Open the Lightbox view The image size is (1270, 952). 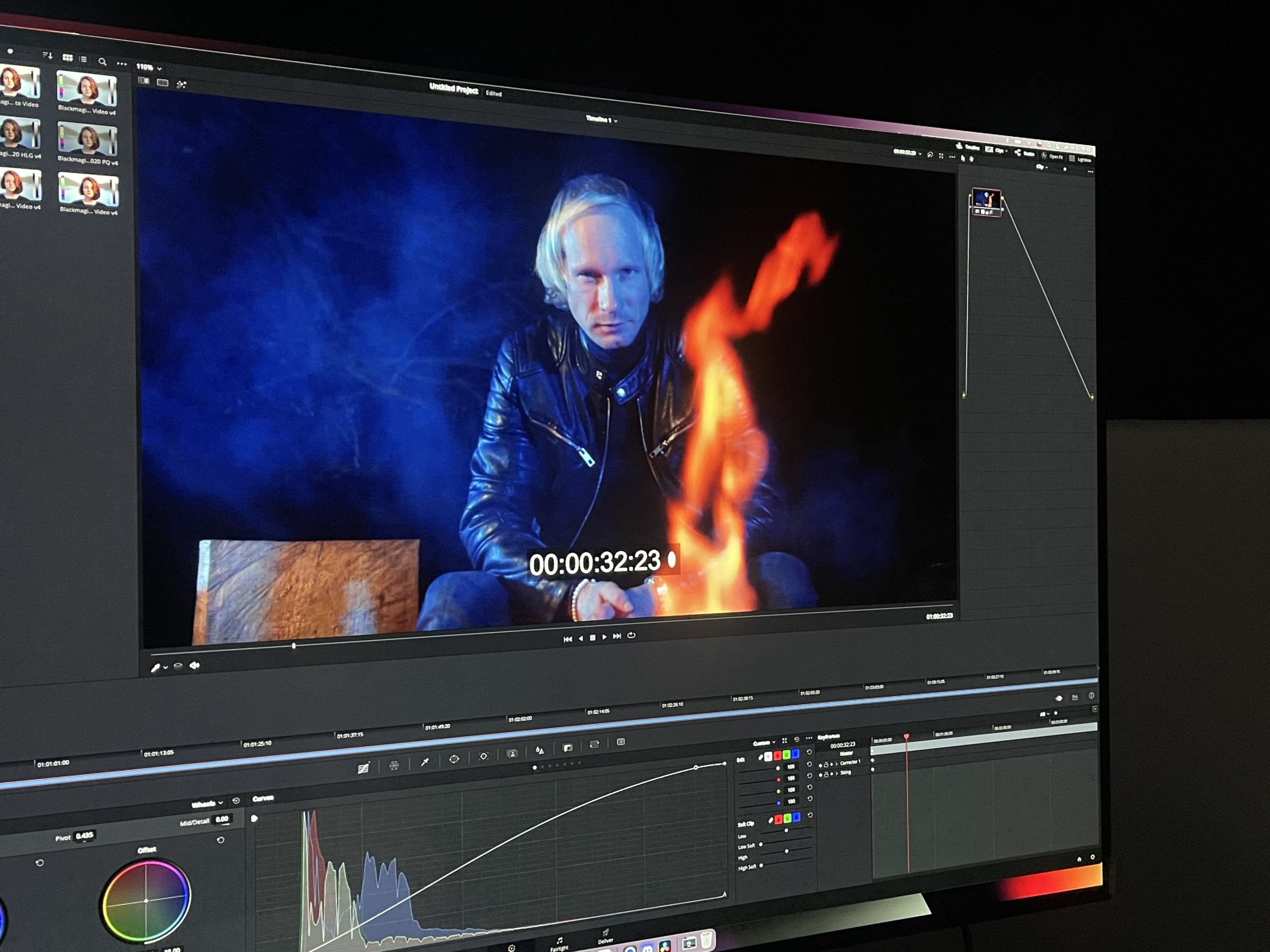(1080, 159)
